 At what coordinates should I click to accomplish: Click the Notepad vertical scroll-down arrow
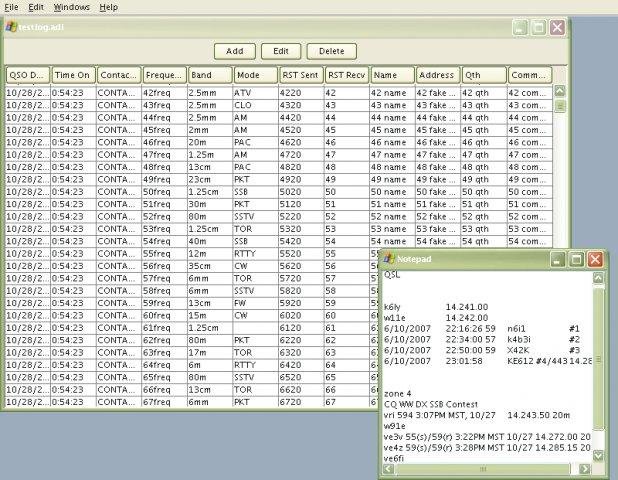(x=598, y=456)
